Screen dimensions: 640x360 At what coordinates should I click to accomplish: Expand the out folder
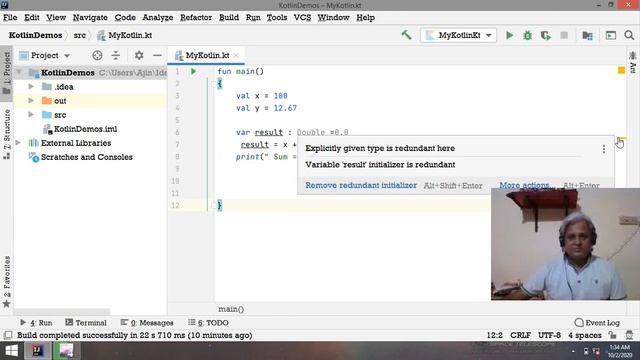coord(31,100)
